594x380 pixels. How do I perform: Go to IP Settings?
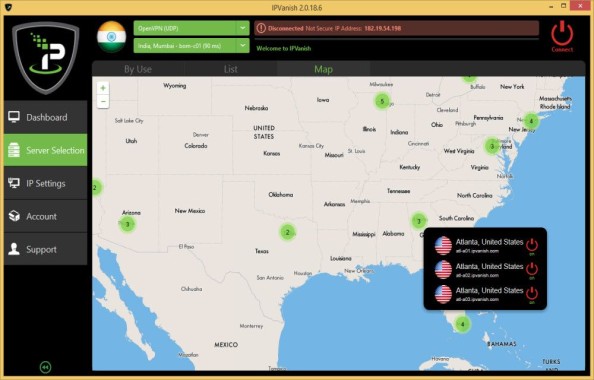[x=45, y=183]
